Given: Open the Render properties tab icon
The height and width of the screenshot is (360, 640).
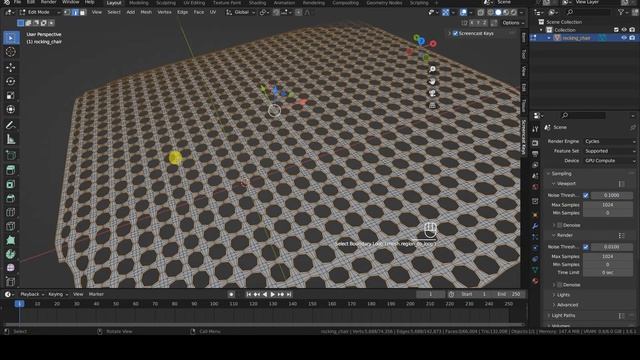Looking at the screenshot, I should click(535, 143).
